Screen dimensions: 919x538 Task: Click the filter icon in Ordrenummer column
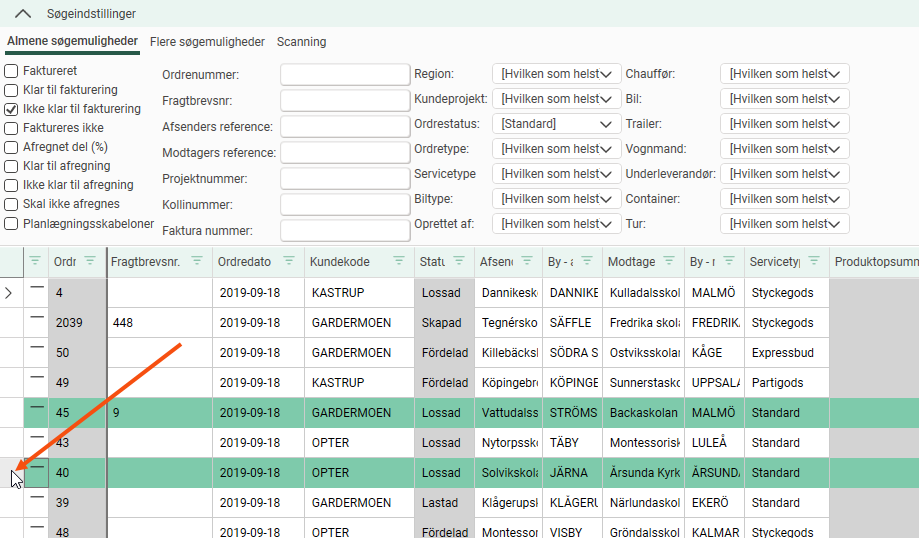click(x=90, y=261)
